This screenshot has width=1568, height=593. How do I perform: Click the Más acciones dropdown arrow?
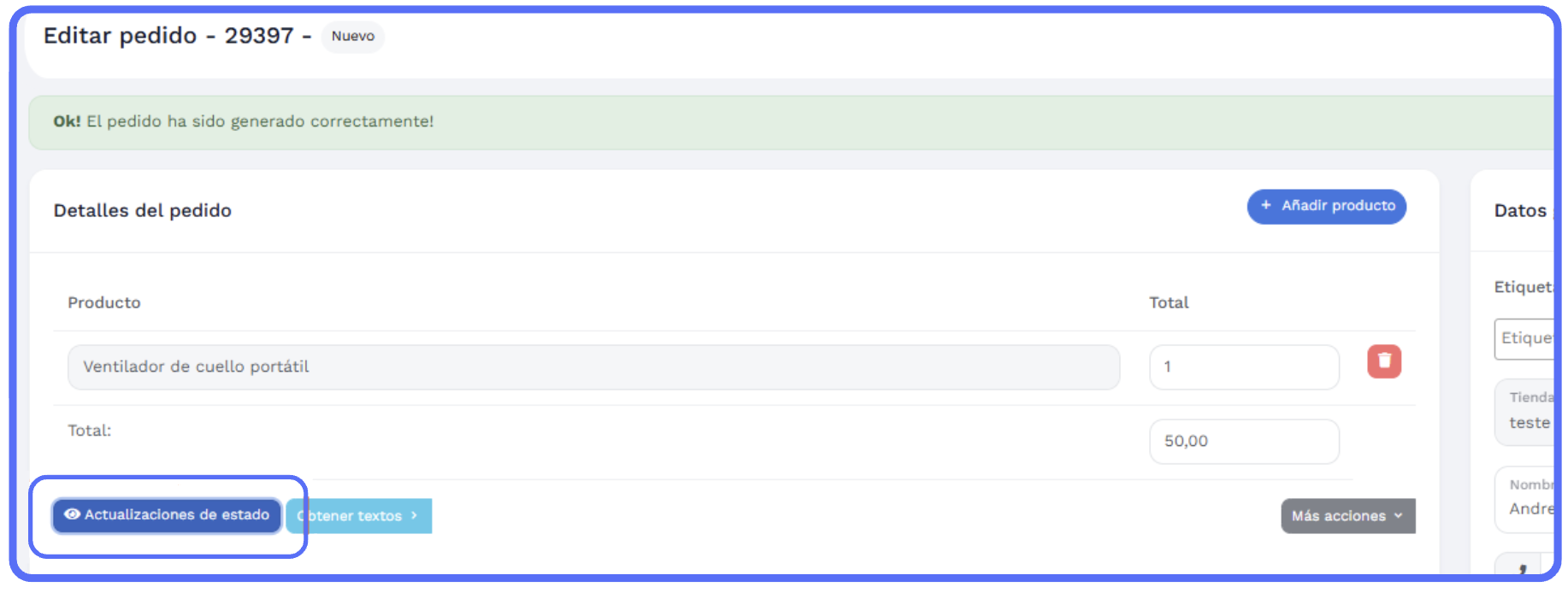point(1399,516)
